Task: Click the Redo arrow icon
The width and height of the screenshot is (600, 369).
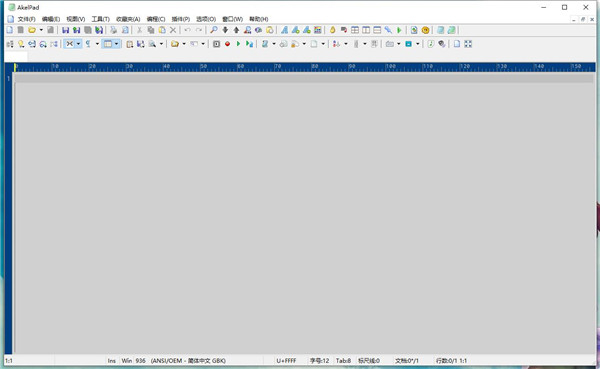Action: [x=199, y=30]
